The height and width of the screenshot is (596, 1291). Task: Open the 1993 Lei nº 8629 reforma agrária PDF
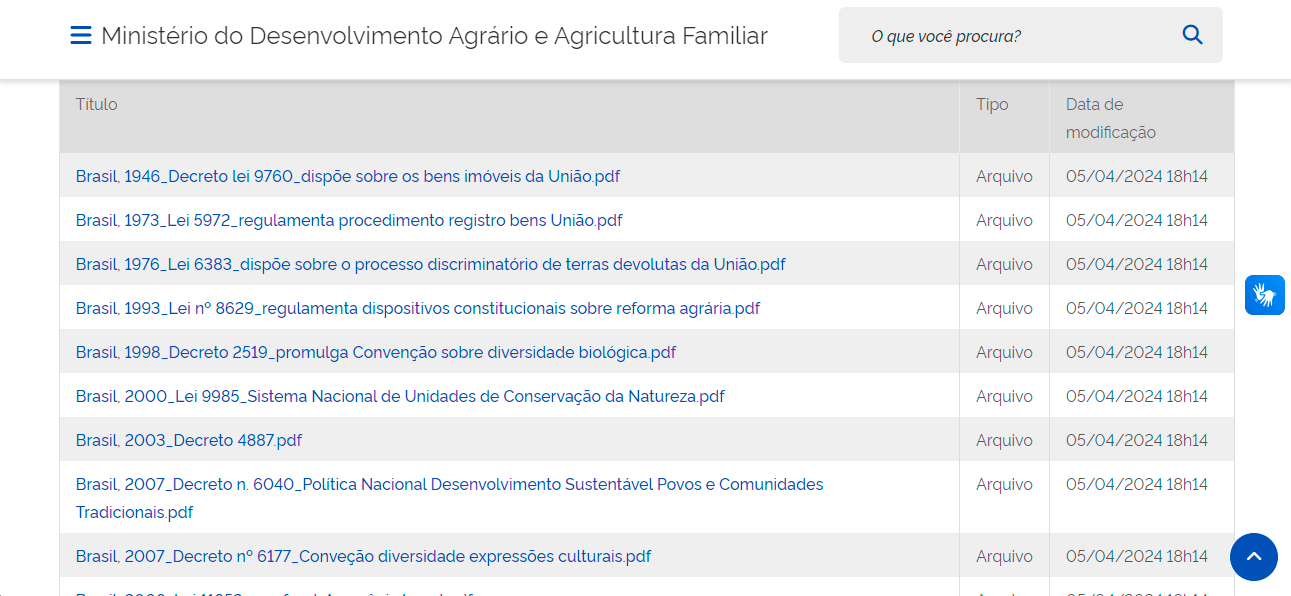point(417,309)
